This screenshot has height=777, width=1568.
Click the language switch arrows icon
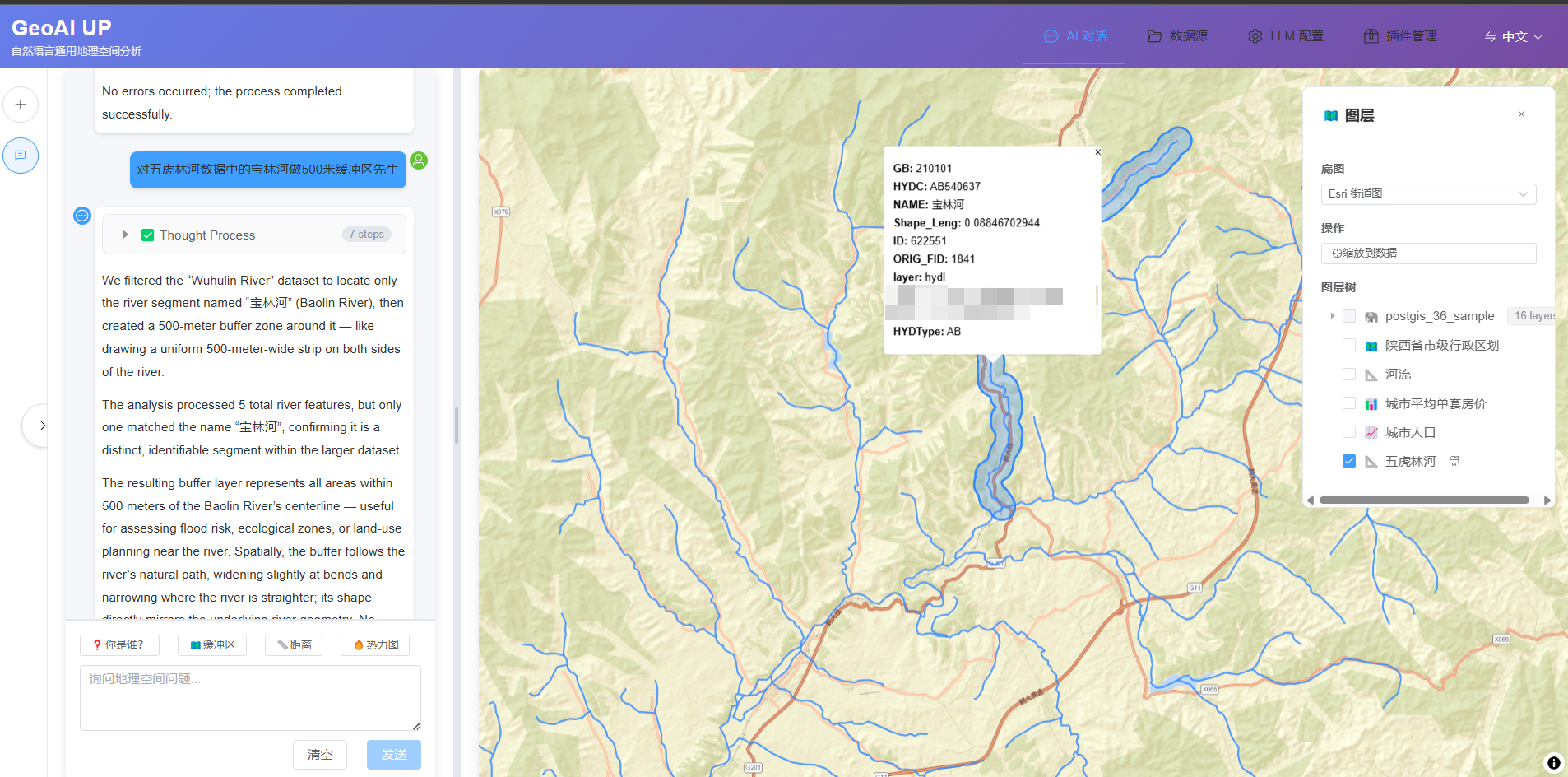click(1491, 36)
